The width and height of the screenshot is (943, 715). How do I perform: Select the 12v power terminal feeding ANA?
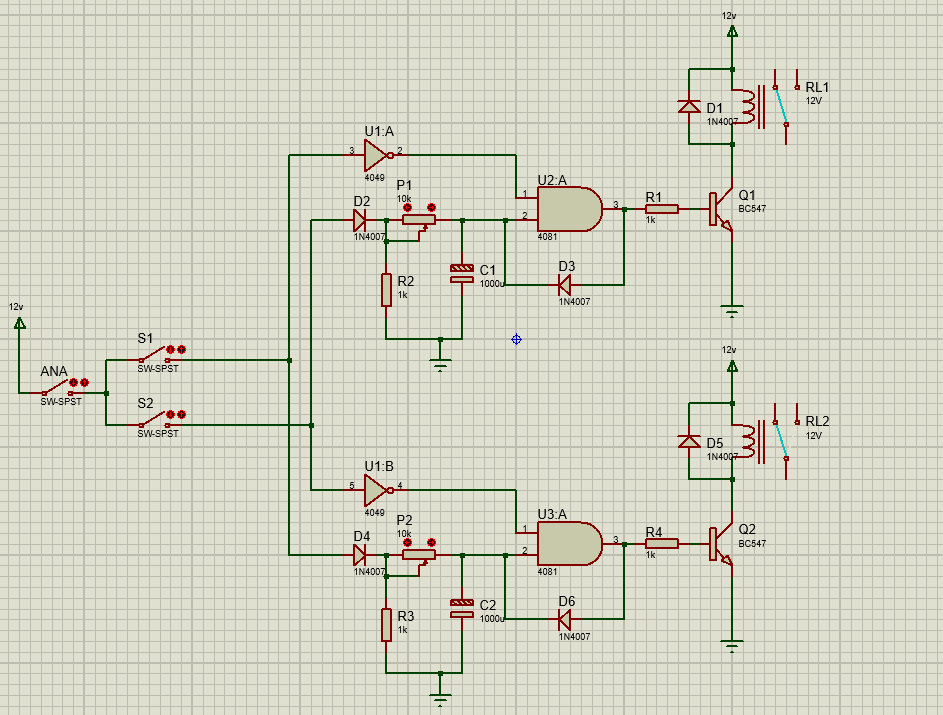click(19, 323)
